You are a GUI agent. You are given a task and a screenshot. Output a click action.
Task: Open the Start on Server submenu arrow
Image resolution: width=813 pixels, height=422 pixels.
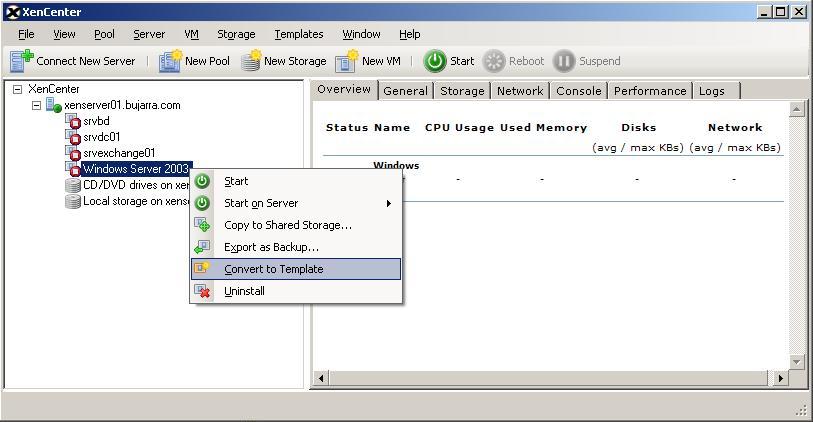(x=388, y=203)
